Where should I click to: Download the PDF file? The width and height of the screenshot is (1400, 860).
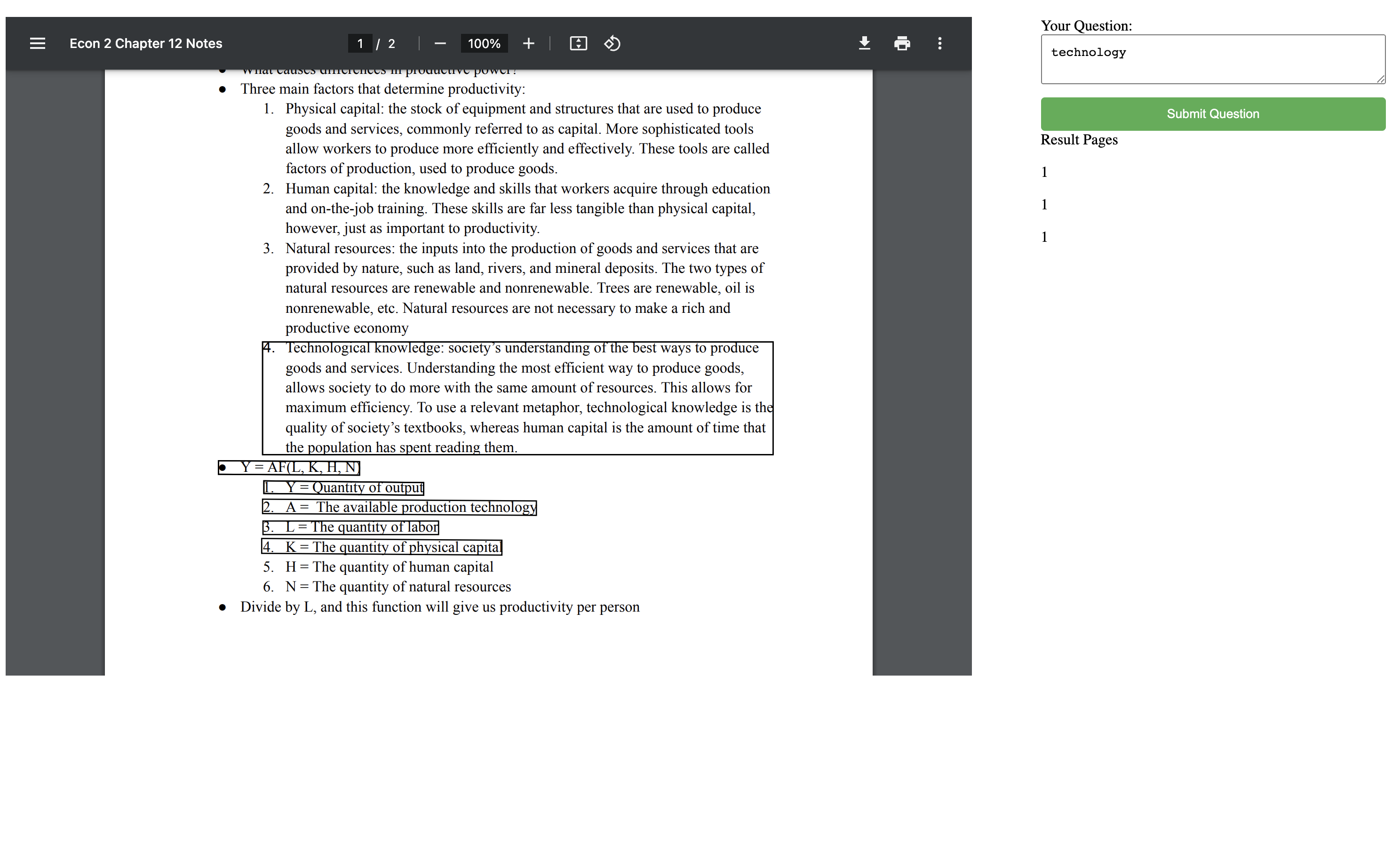[864, 44]
